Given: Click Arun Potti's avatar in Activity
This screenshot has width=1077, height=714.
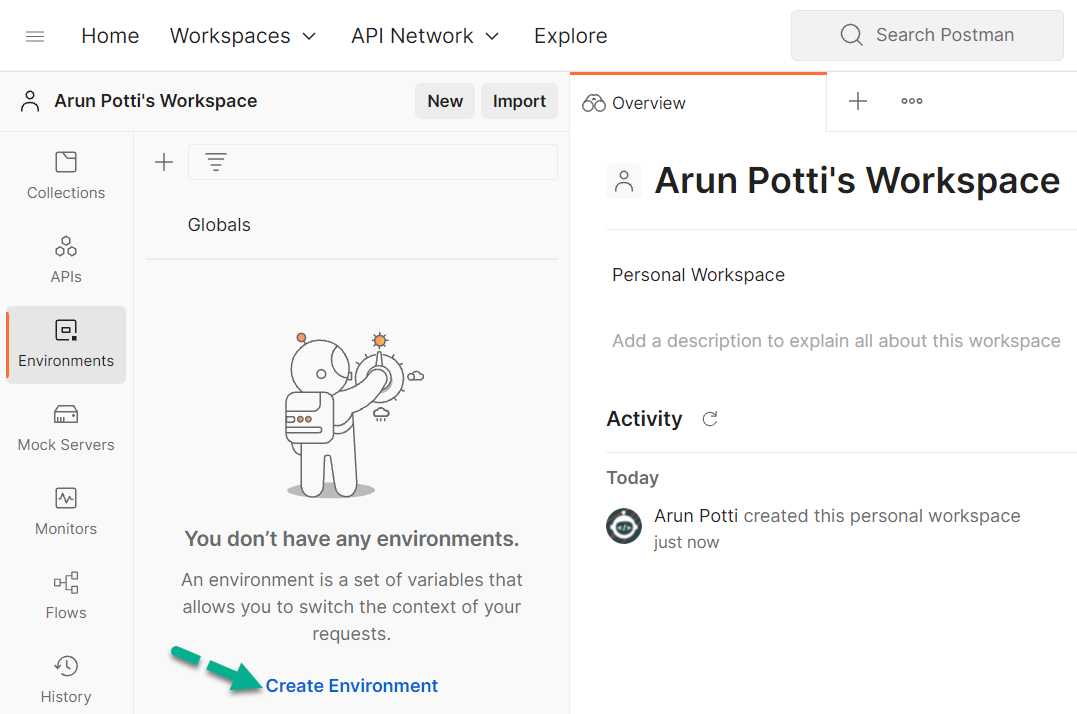Looking at the screenshot, I should (623, 526).
